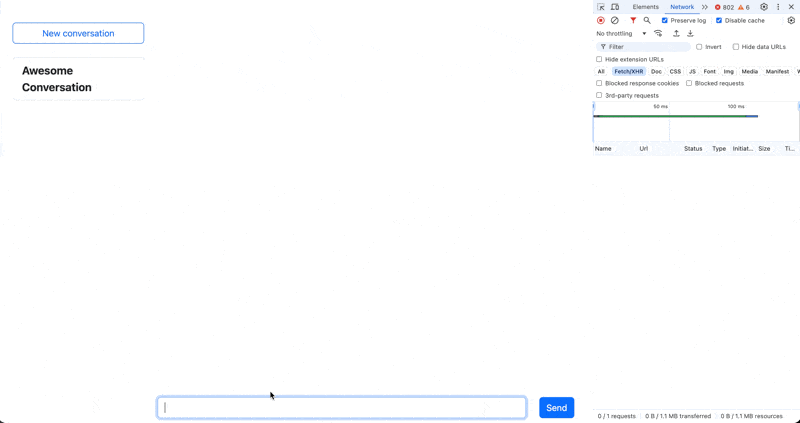800x423 pixels.
Task: Close the DevTools panel
Action: tap(791, 7)
